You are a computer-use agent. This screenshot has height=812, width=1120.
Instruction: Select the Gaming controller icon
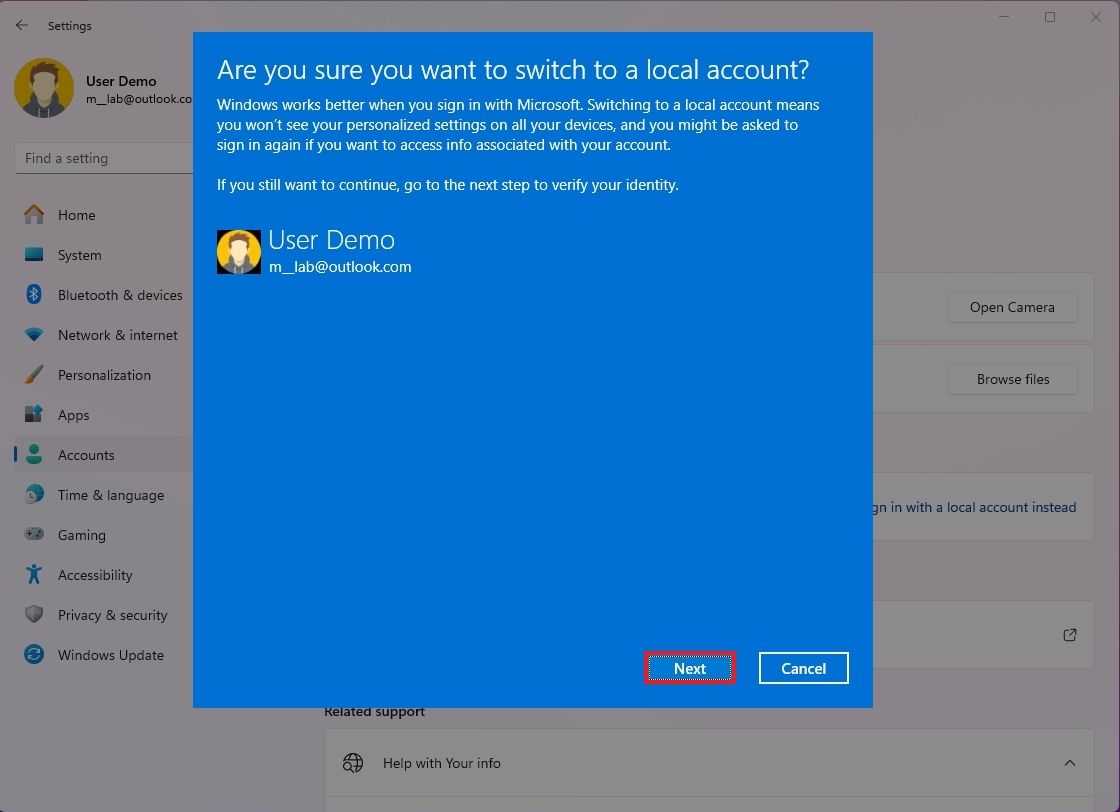33,535
